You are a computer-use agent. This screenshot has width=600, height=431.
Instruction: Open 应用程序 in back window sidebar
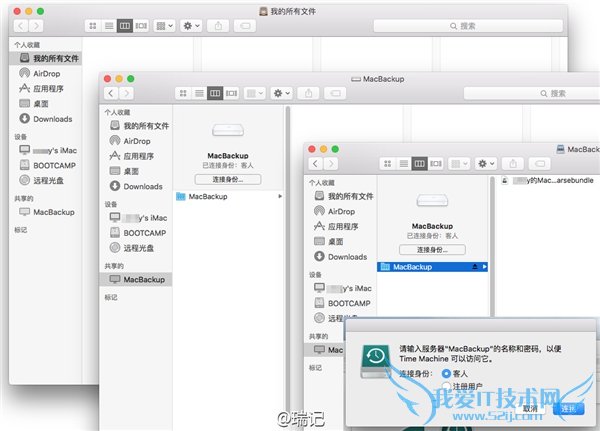pos(46,88)
